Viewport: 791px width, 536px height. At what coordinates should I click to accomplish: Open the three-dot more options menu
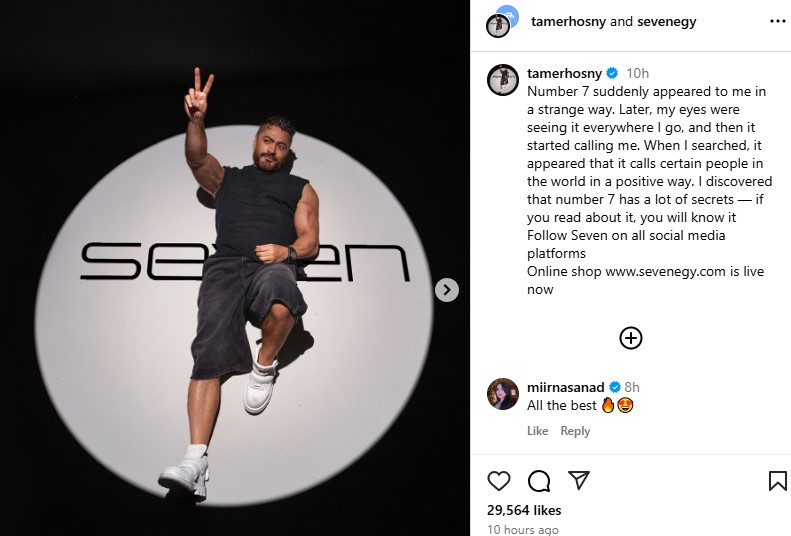(777, 21)
